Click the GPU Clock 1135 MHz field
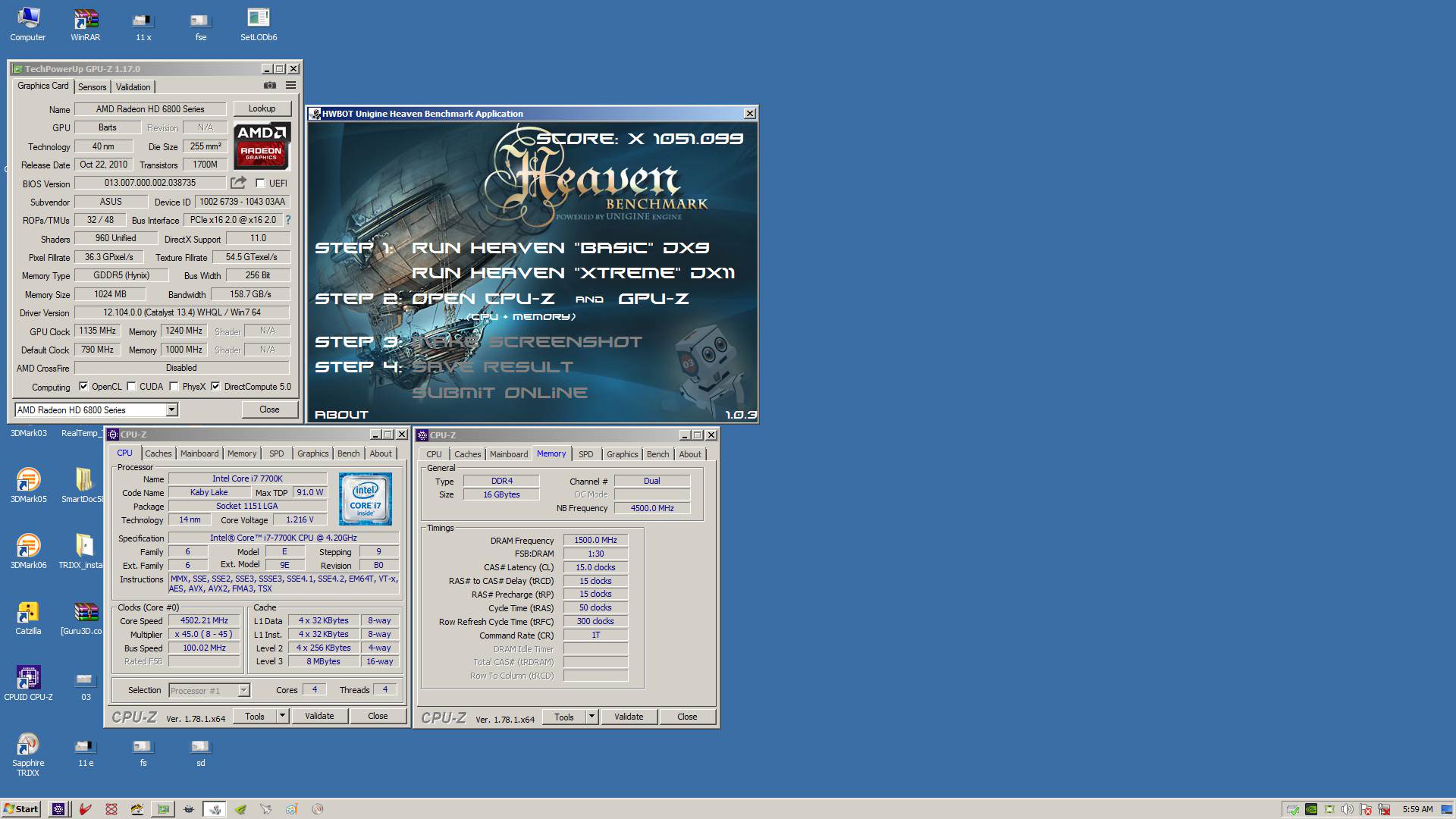 click(98, 331)
